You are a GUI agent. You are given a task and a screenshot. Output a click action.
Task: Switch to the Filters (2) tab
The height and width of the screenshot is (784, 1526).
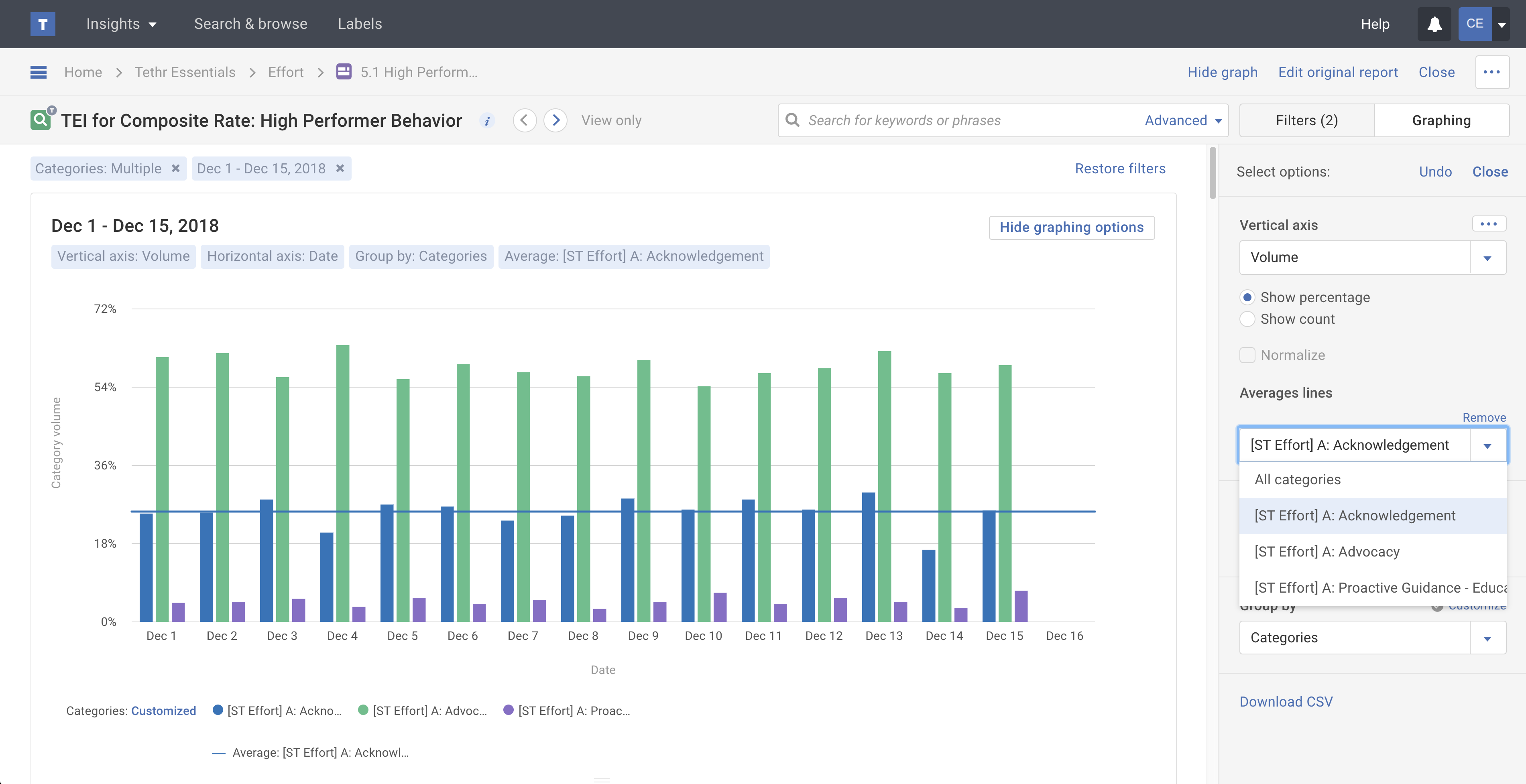point(1306,121)
